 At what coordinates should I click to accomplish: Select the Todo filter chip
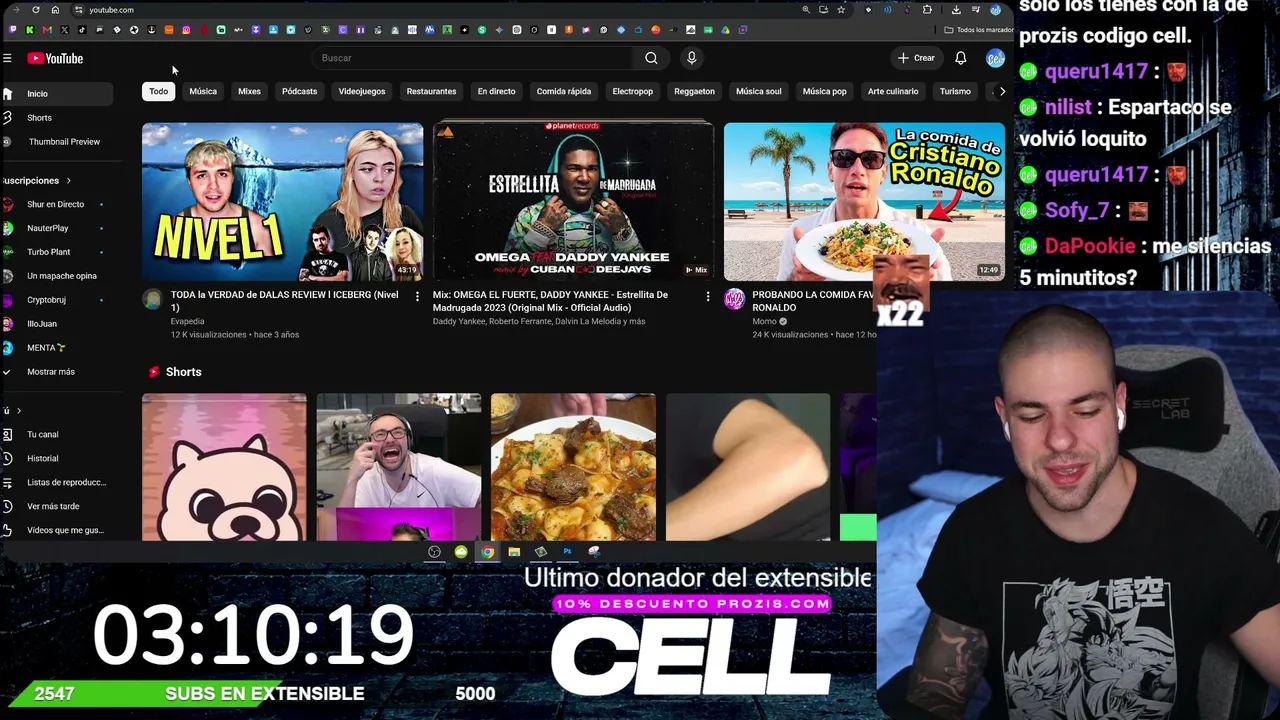pyautogui.click(x=159, y=91)
